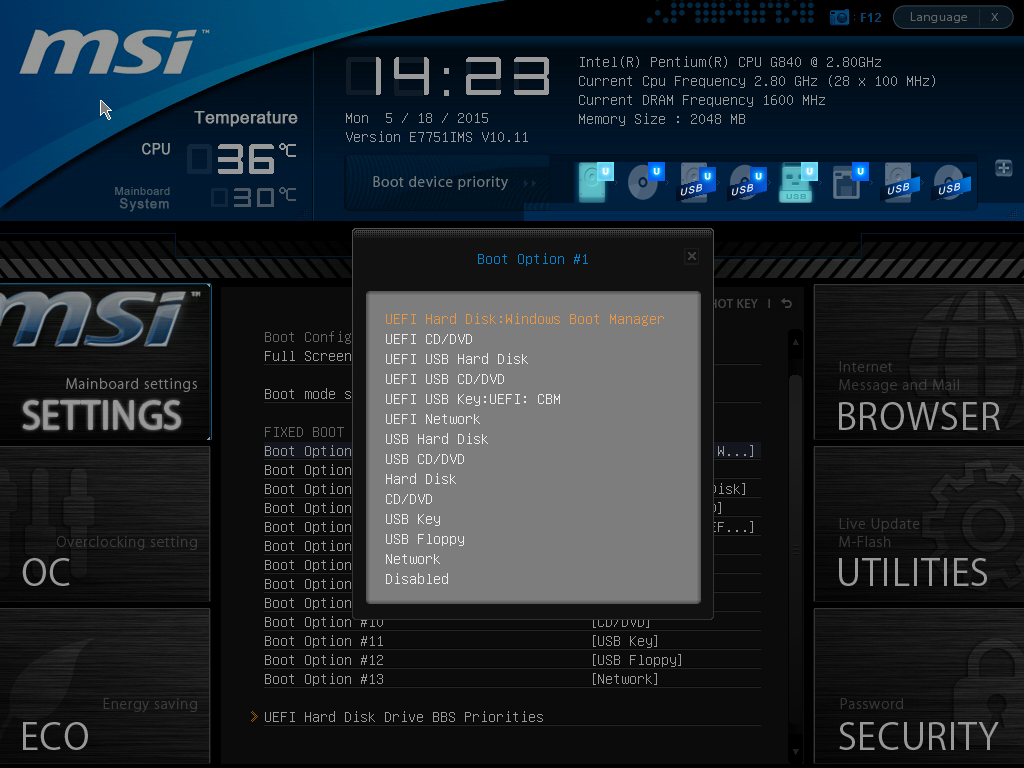
Task: Choose USB Key in list
Action: [413, 519]
